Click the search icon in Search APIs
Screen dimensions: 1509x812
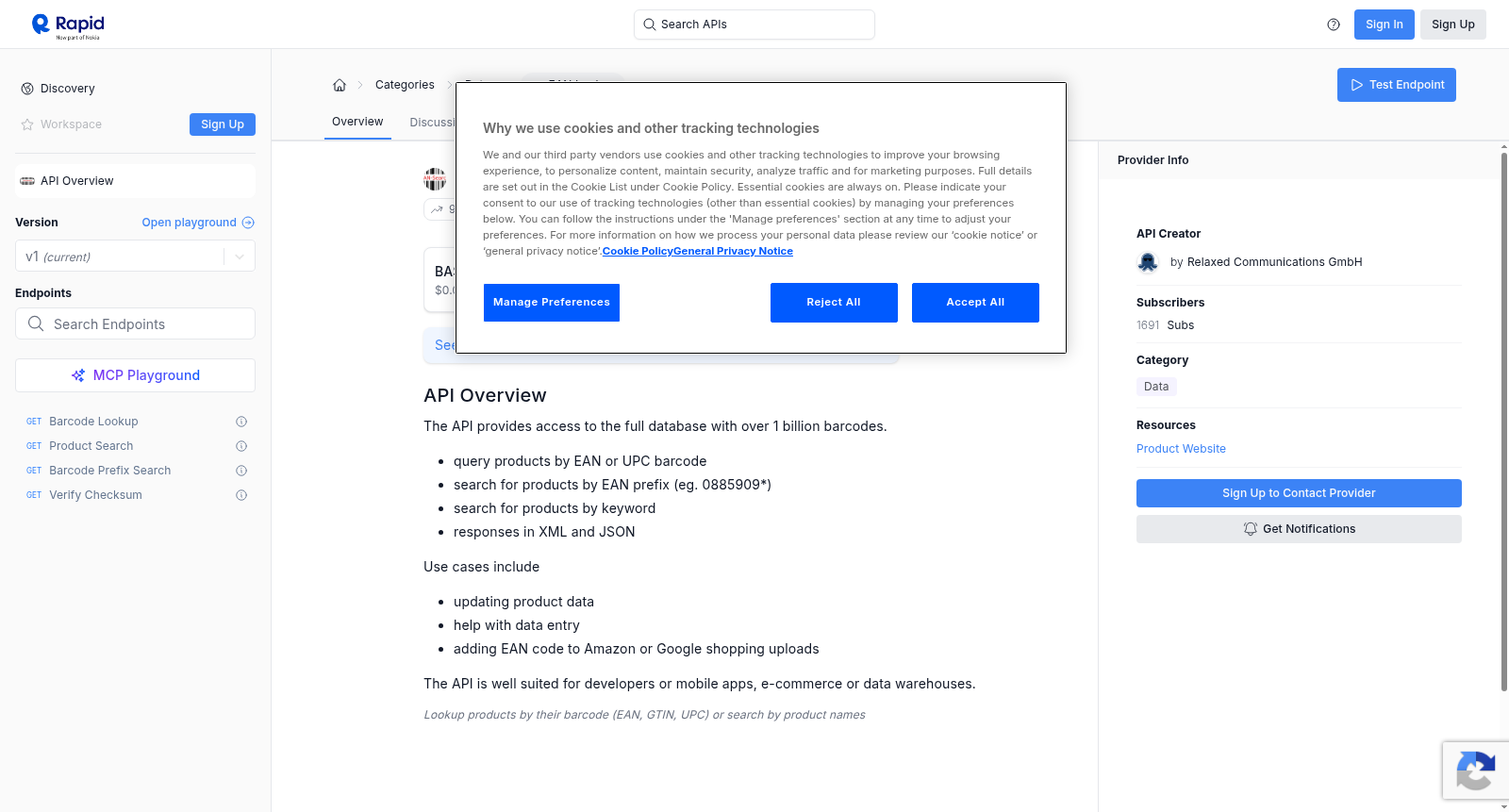[649, 25]
